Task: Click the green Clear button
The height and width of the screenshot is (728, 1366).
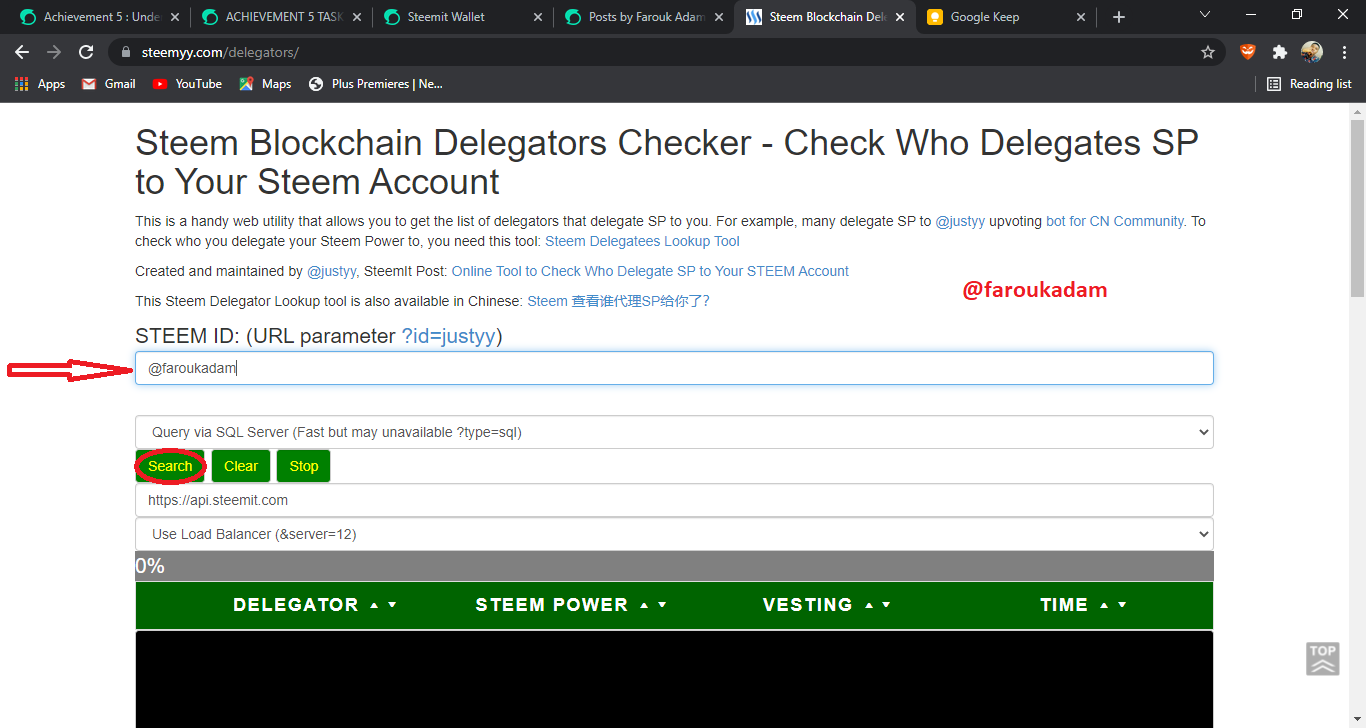Action: click(241, 466)
